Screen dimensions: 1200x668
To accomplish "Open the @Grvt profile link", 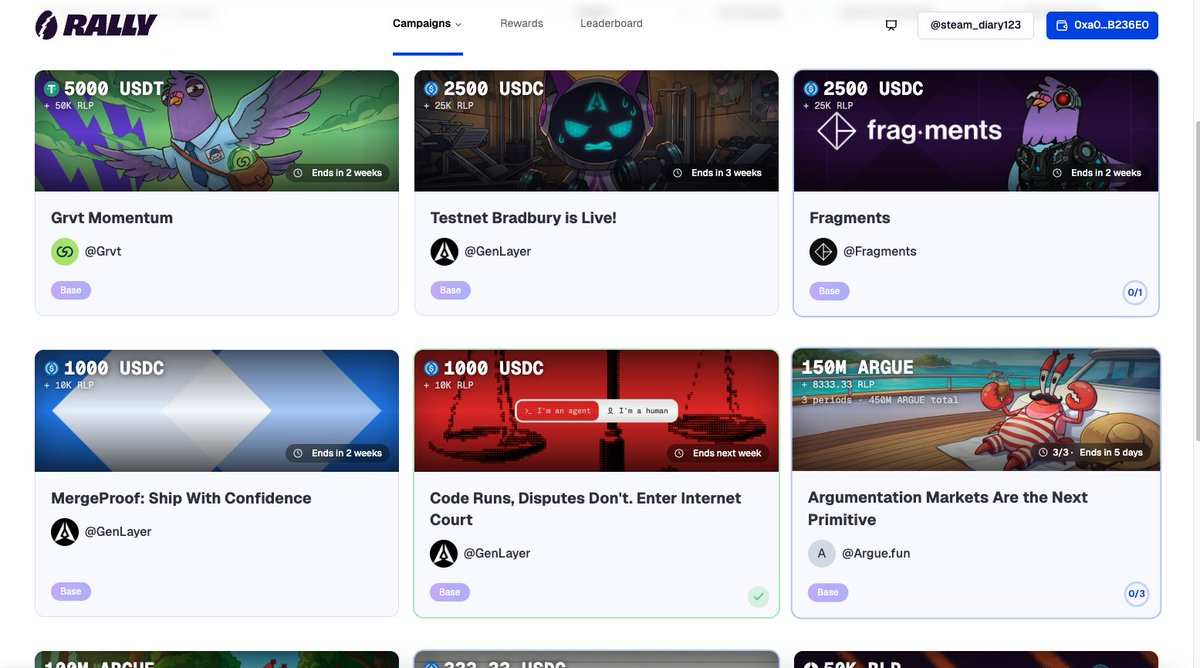I will (x=102, y=252).
